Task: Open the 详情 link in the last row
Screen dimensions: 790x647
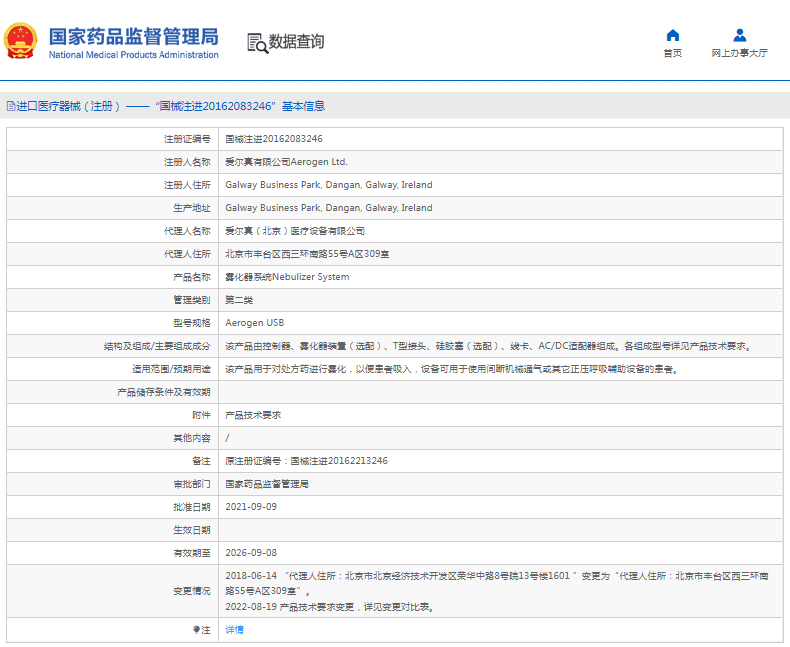Action: click(x=234, y=630)
